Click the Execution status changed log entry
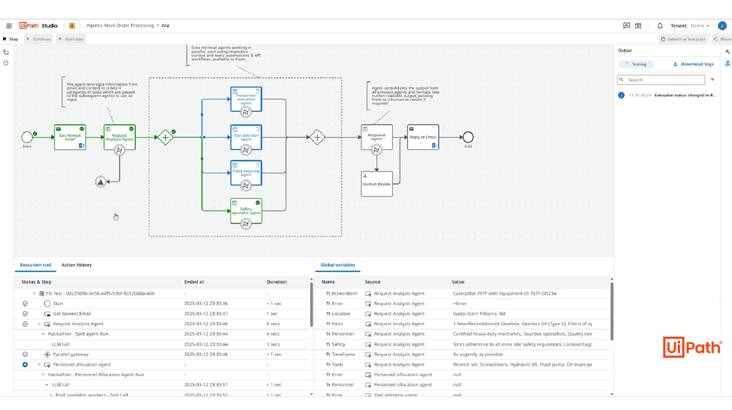The width and height of the screenshot is (732, 410). coord(669,95)
